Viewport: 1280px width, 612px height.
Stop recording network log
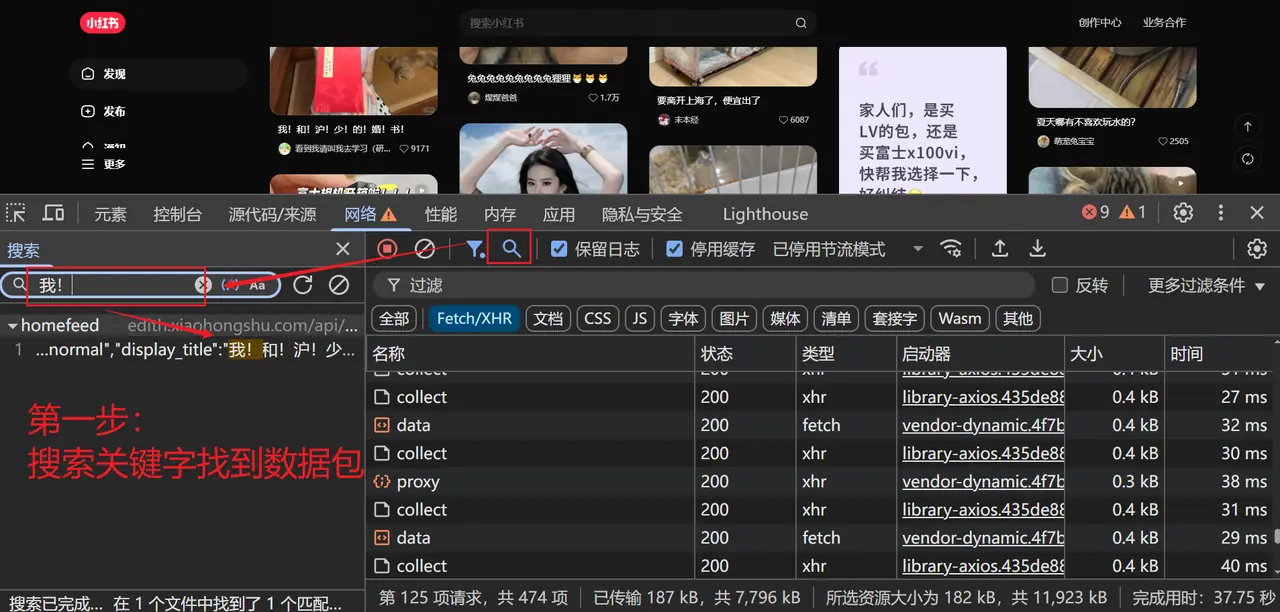pos(388,249)
